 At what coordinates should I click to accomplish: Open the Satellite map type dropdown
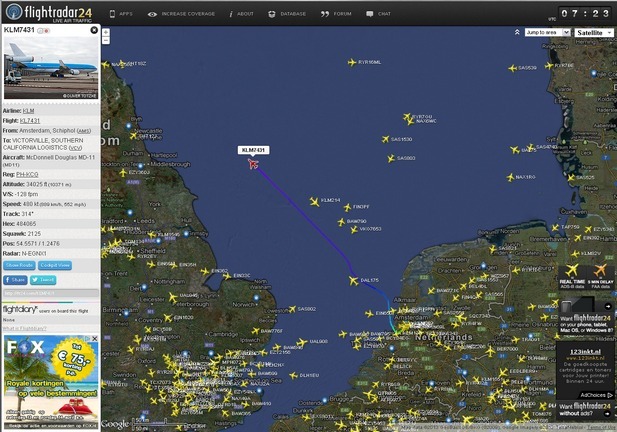point(594,33)
